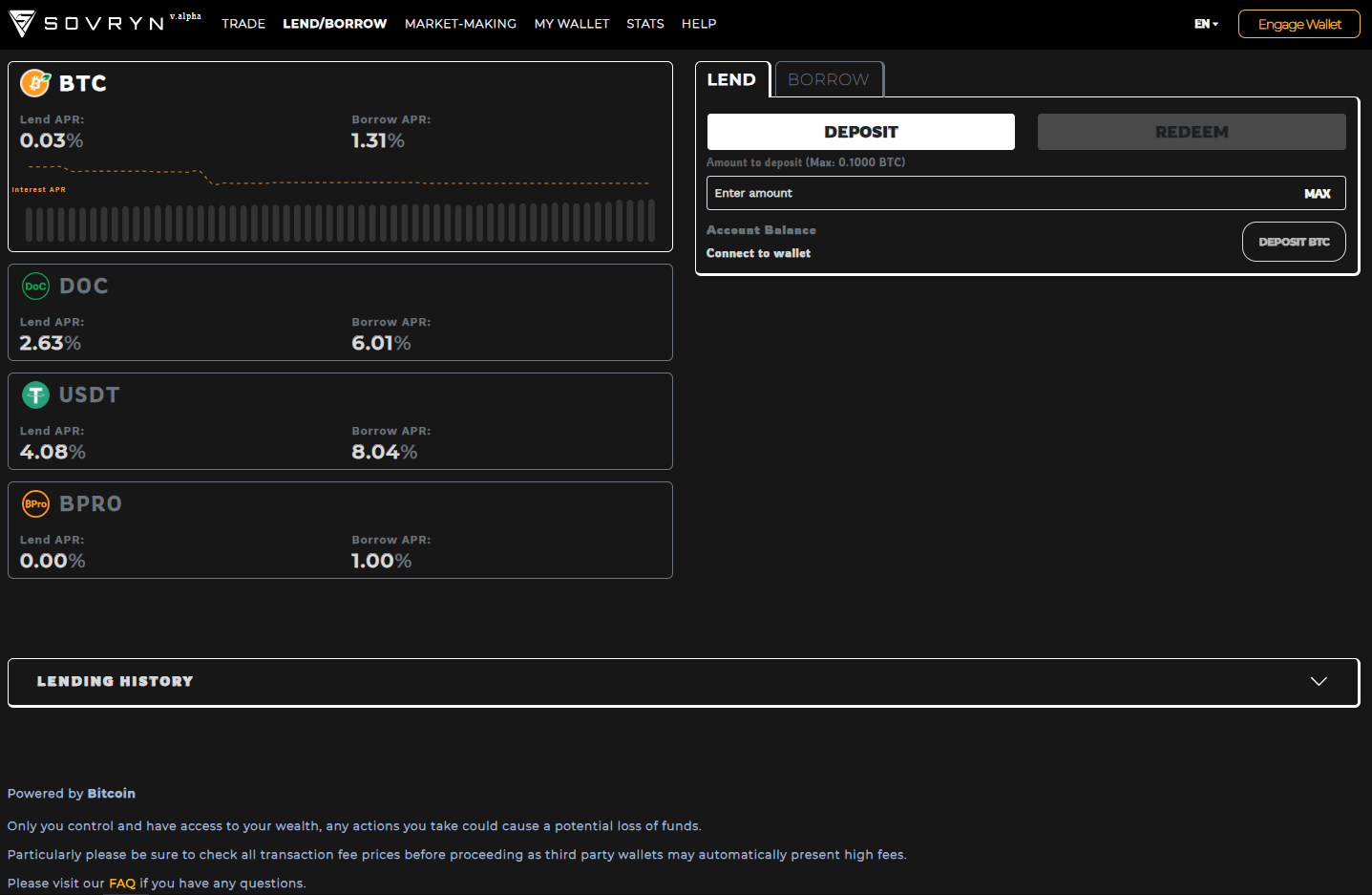
Task: Focus the Enter amount input field
Action: coord(1026,193)
